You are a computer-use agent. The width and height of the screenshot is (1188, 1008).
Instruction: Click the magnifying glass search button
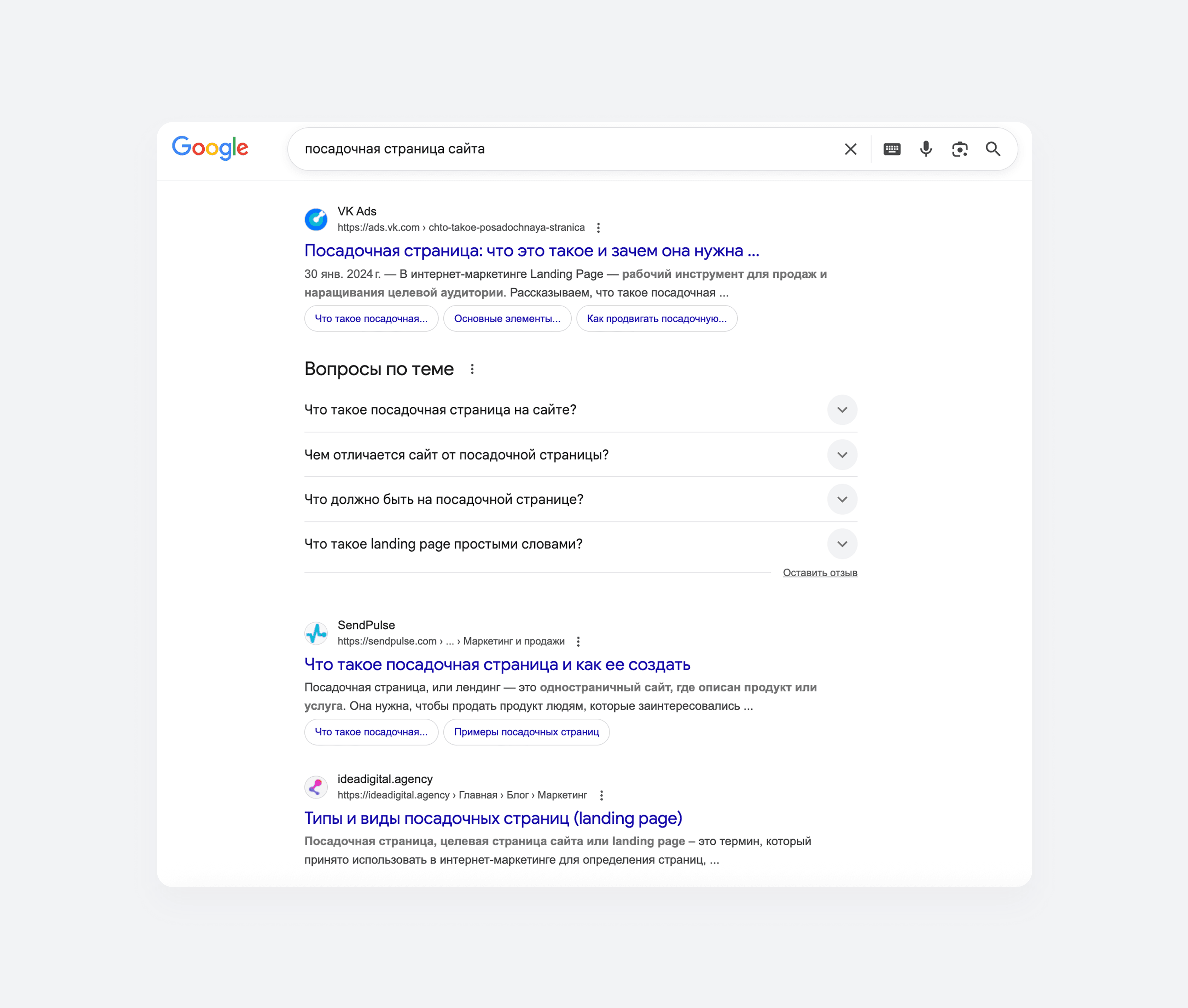[x=993, y=149]
